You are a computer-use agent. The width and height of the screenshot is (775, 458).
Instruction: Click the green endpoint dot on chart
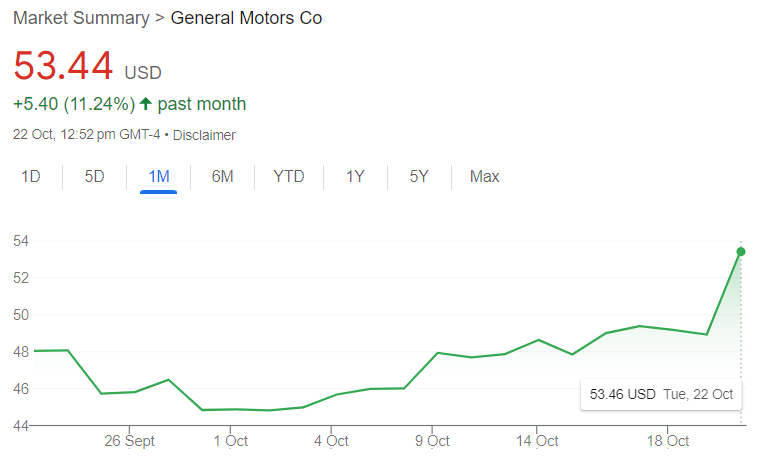pyautogui.click(x=741, y=251)
